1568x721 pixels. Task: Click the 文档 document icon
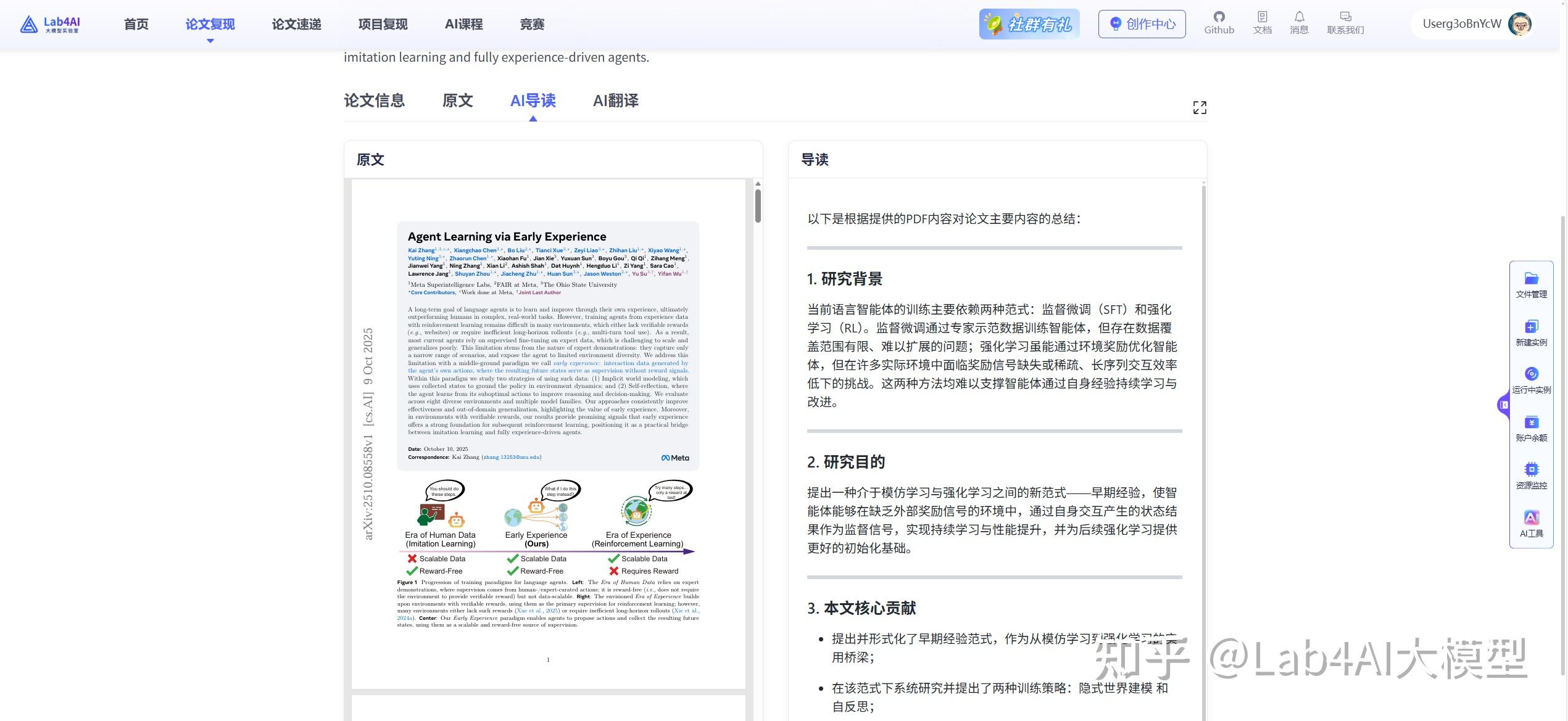(x=1262, y=17)
